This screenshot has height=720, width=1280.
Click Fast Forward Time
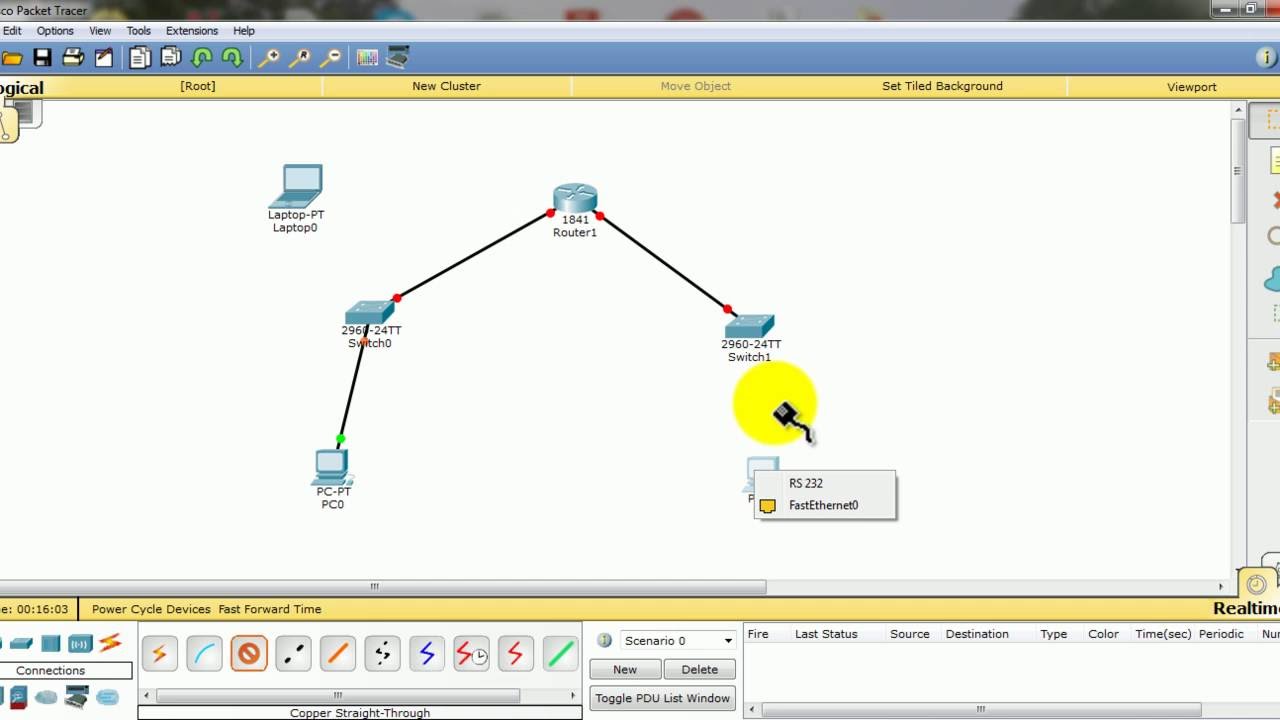point(270,609)
